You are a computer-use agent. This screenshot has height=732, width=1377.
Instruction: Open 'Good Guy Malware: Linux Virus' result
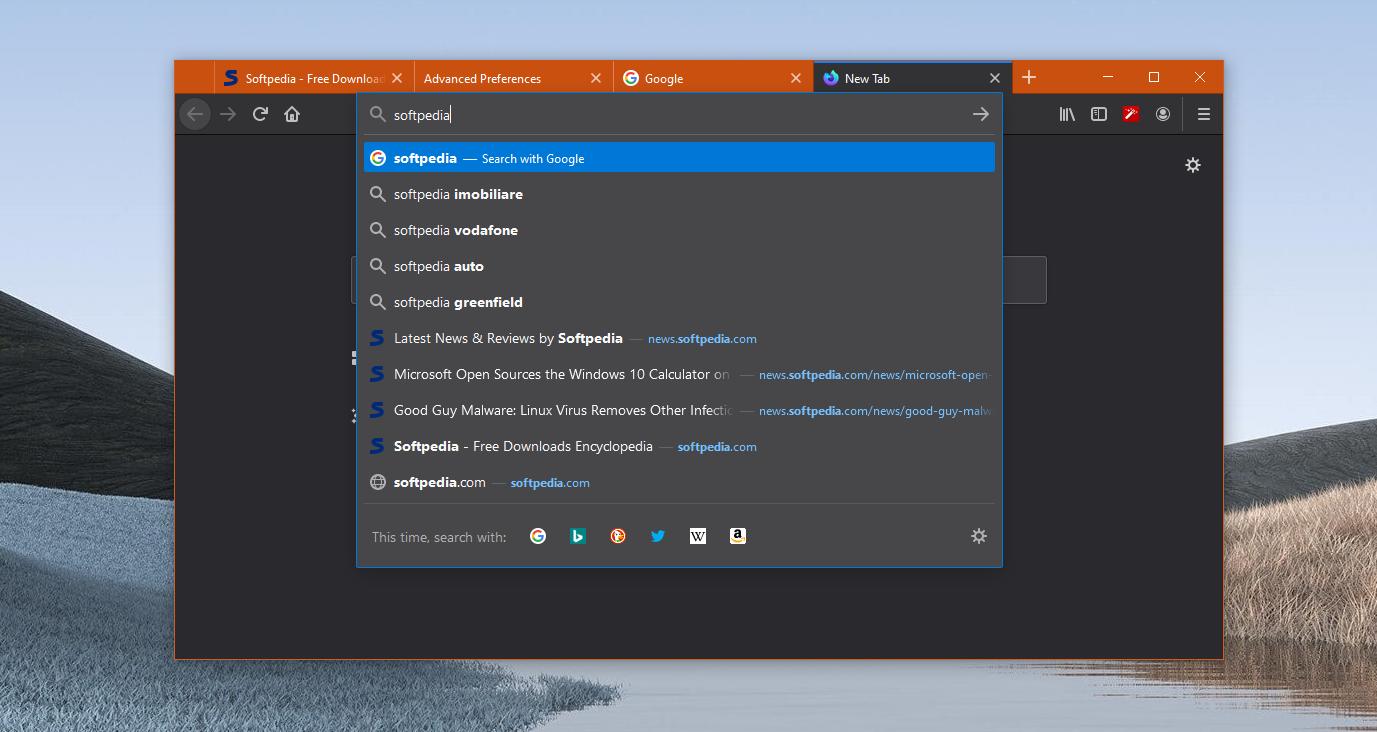pos(679,410)
